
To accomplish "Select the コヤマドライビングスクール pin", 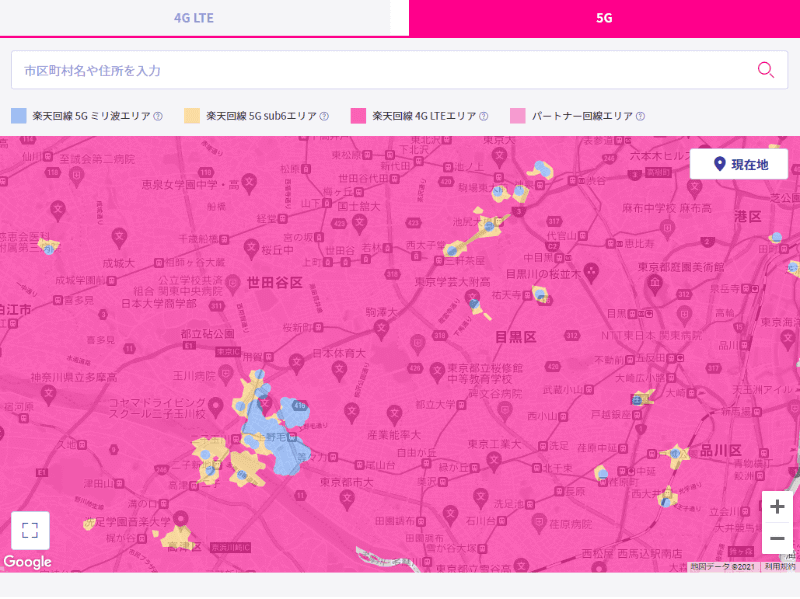I will coord(216,407).
